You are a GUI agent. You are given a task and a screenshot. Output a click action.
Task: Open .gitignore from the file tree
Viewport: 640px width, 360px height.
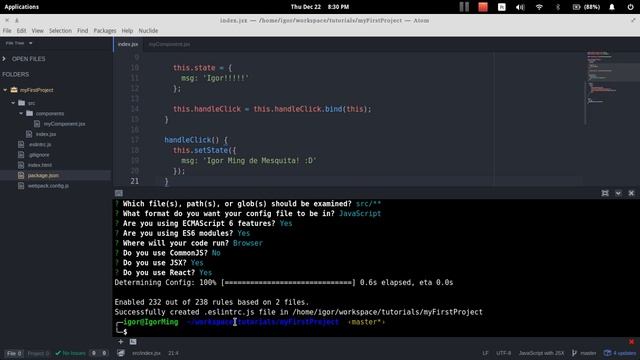coord(39,155)
